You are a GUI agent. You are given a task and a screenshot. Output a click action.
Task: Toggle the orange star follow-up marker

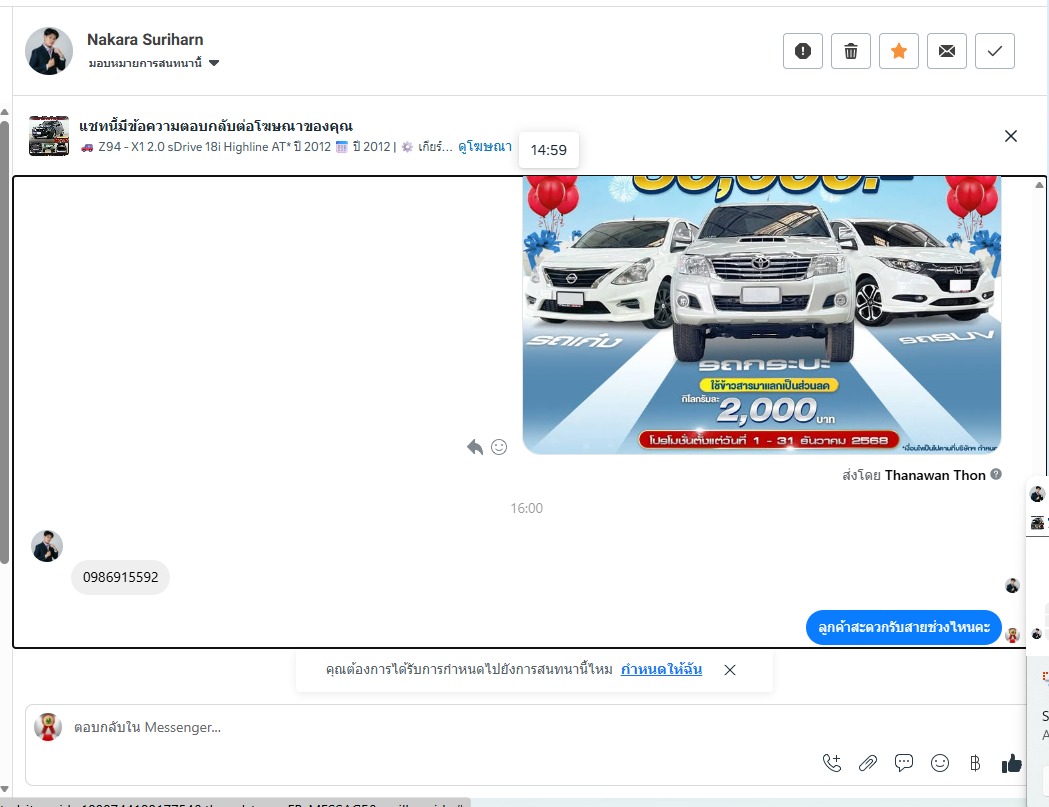tap(899, 51)
